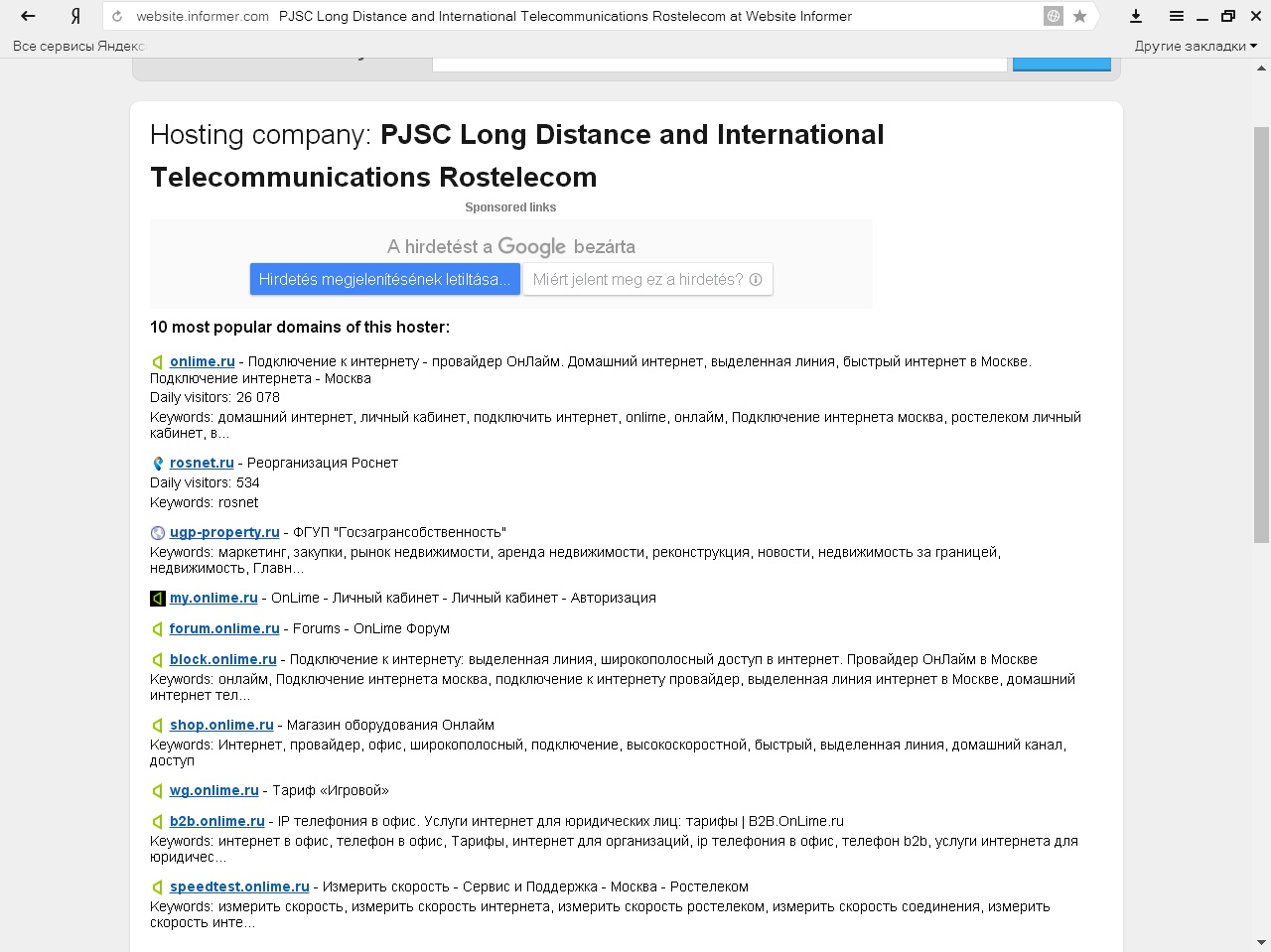The image size is (1271, 952).
Task: Open the forum.onlime.ru link
Action: coord(224,628)
